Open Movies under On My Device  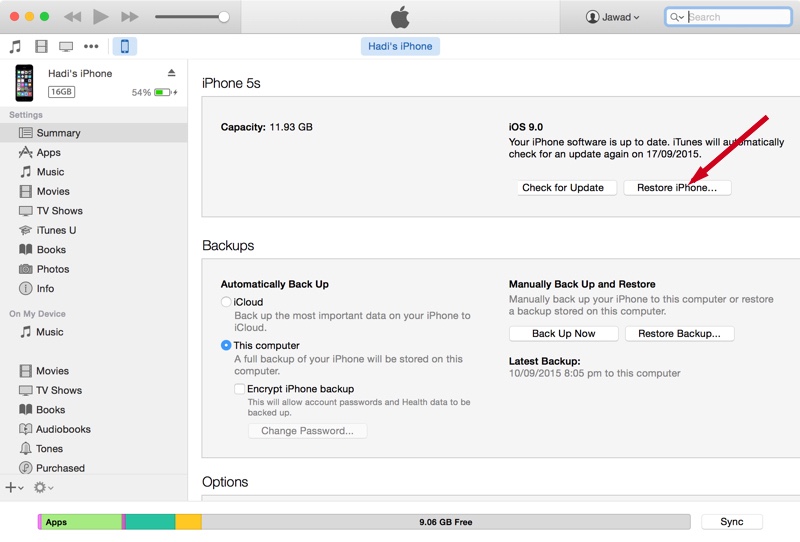coord(94,371)
